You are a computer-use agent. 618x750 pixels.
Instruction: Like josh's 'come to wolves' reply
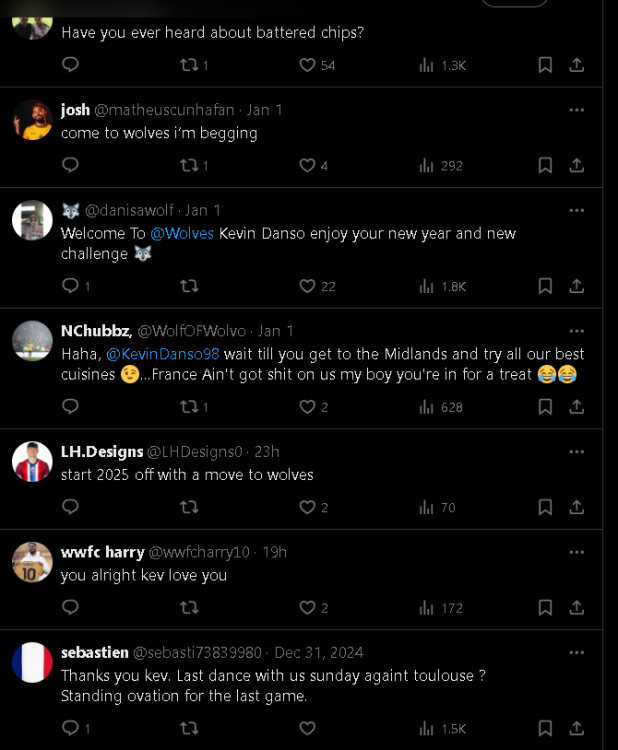(x=308, y=165)
